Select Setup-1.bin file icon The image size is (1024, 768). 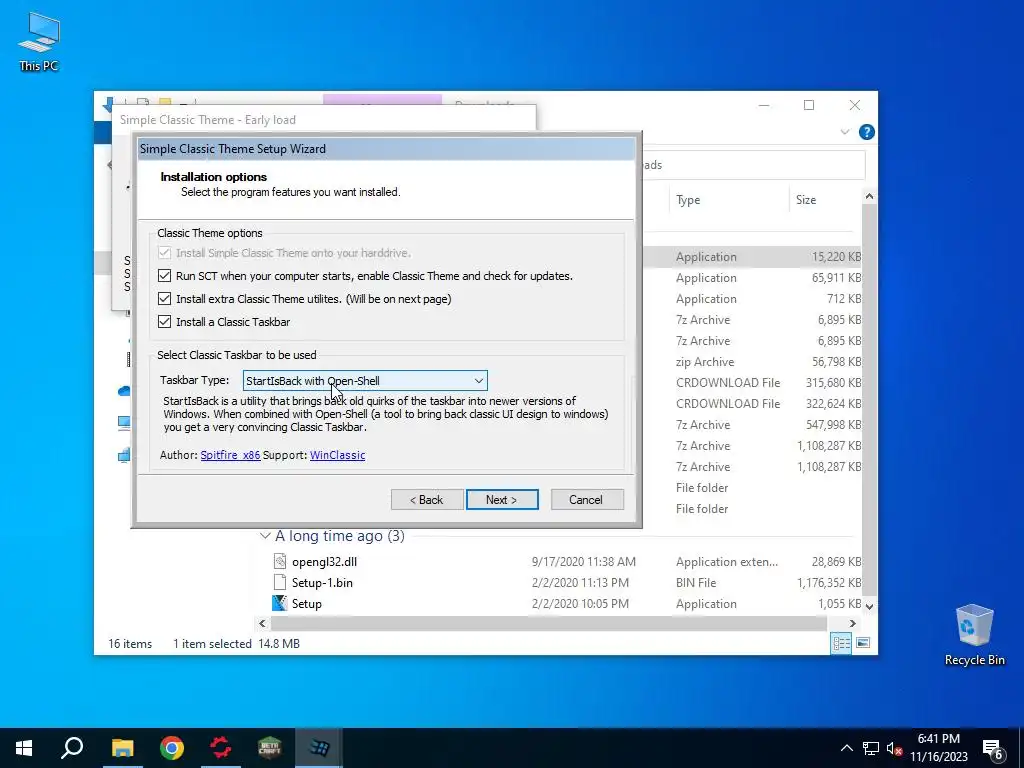point(280,583)
